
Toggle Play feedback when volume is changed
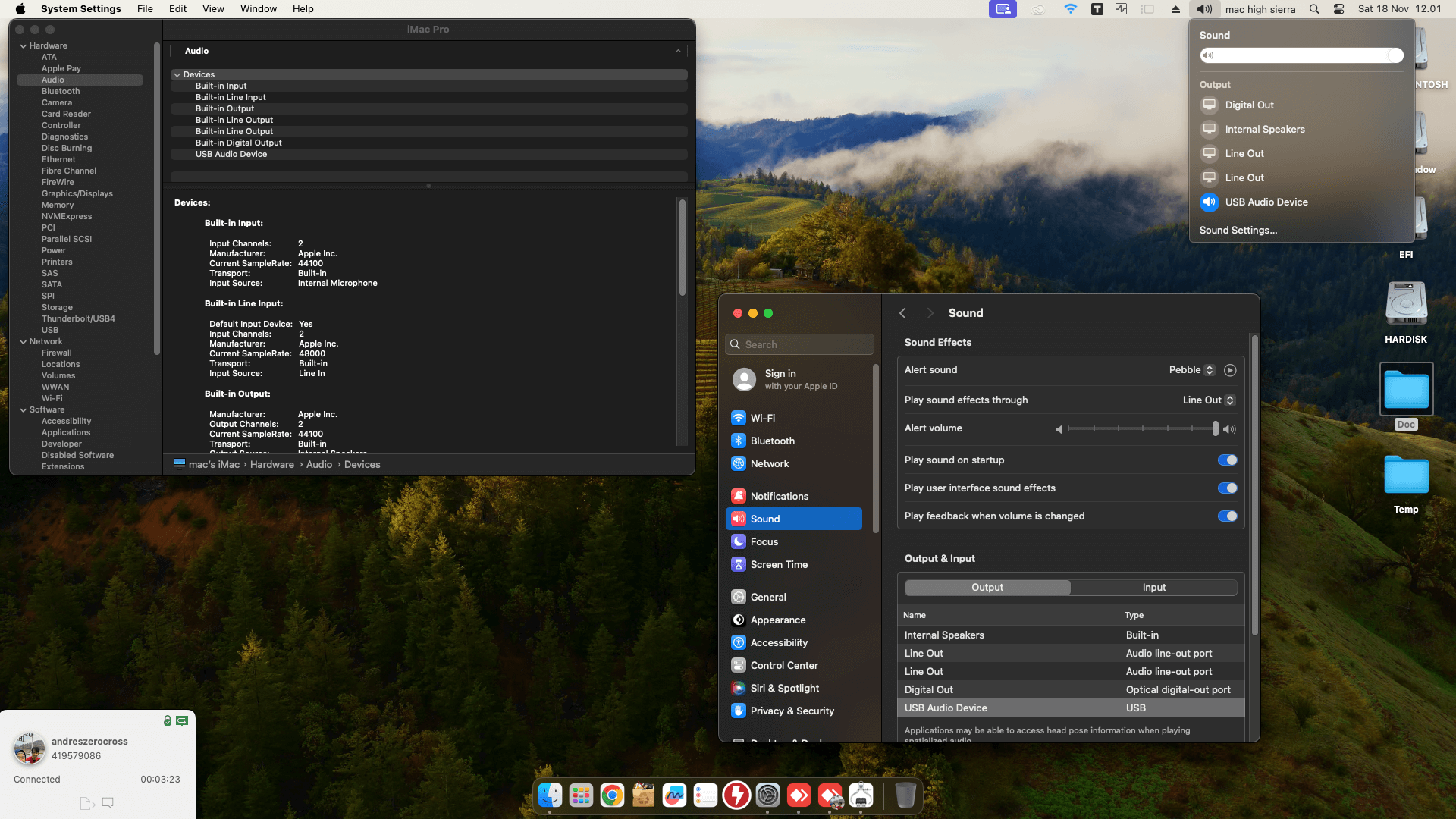pos(1227,516)
